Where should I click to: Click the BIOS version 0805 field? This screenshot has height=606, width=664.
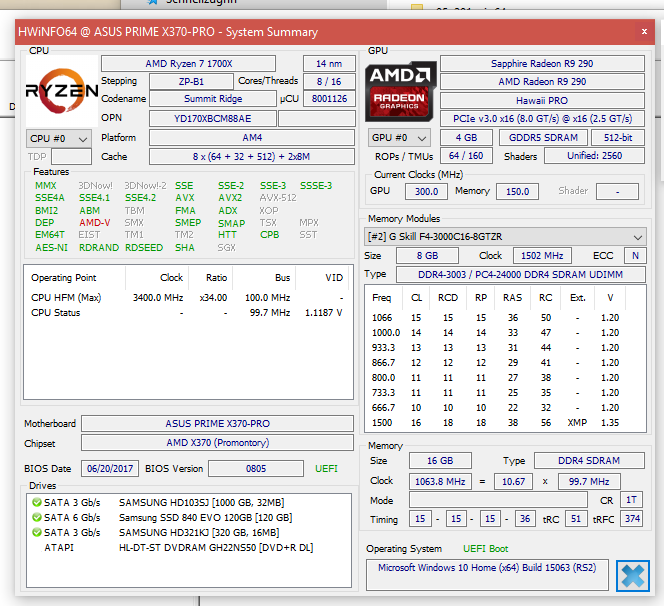click(x=256, y=469)
